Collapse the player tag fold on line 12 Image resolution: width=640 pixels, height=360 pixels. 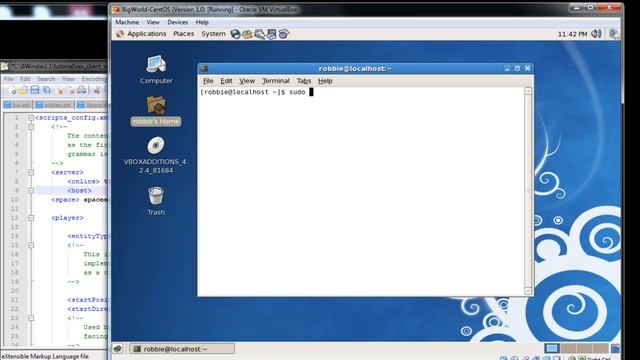(31, 218)
